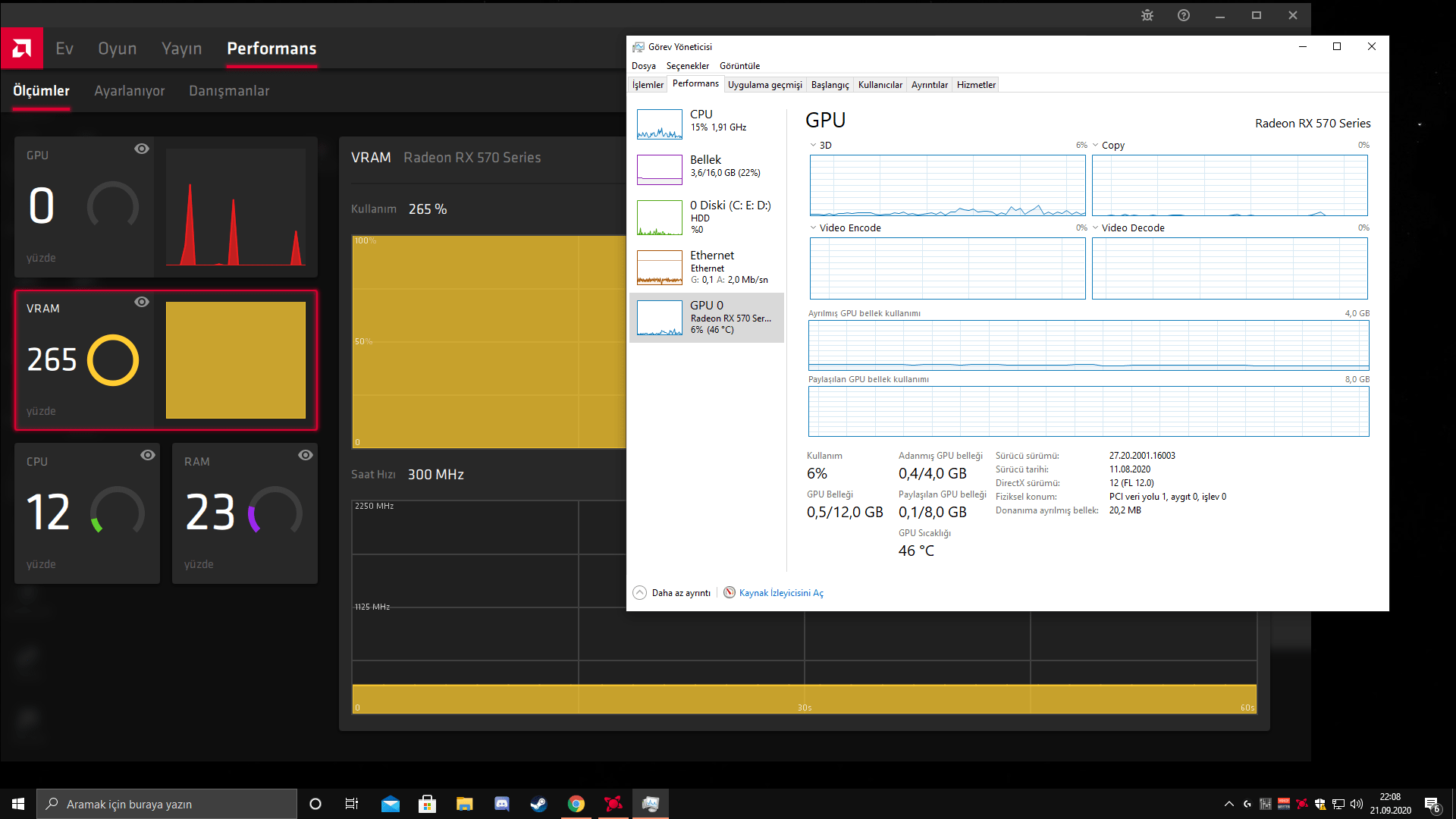
Task: Open the bug report icon
Action: point(1147,15)
